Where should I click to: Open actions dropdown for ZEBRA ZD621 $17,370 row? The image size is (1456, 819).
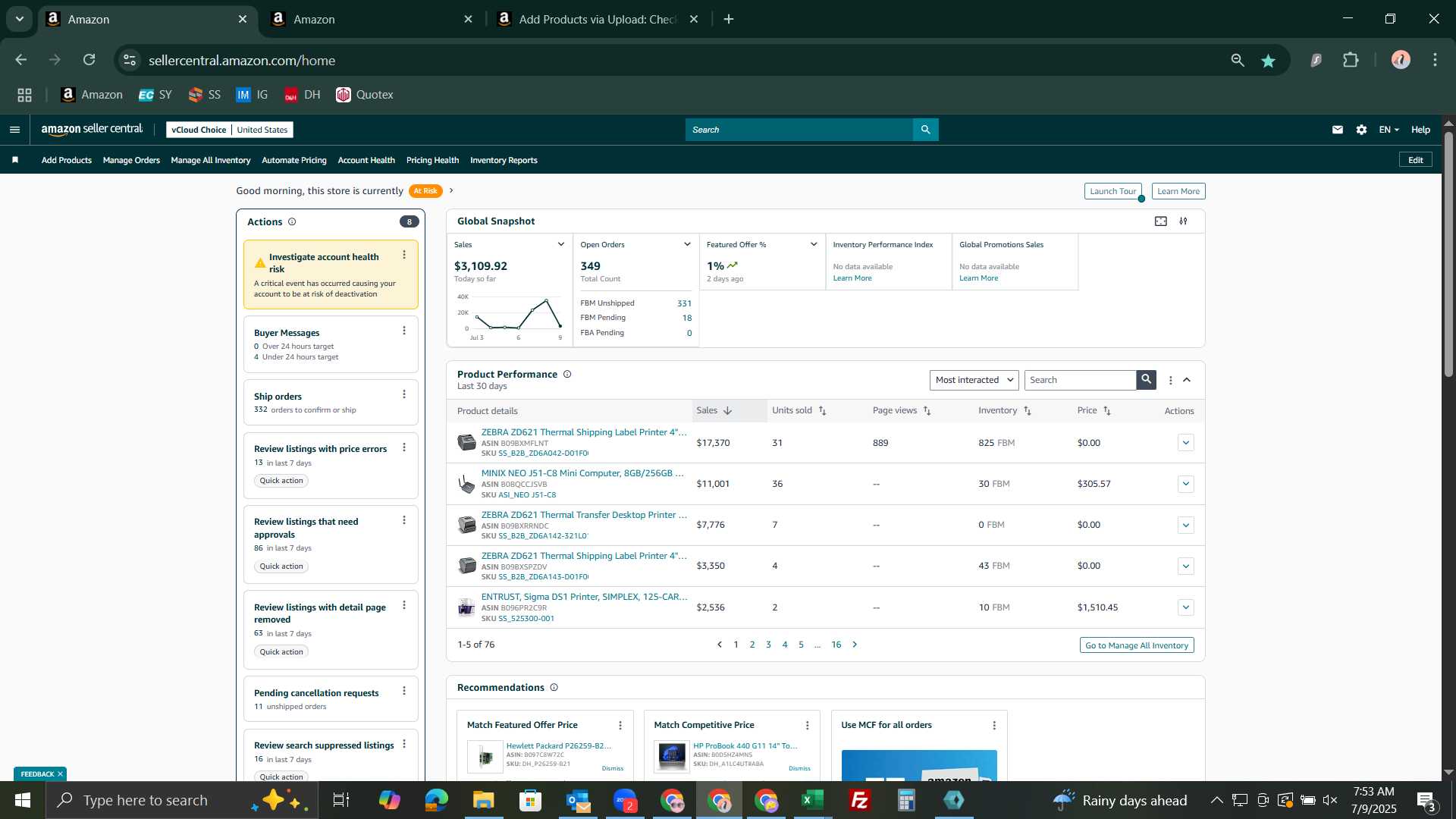click(1186, 443)
